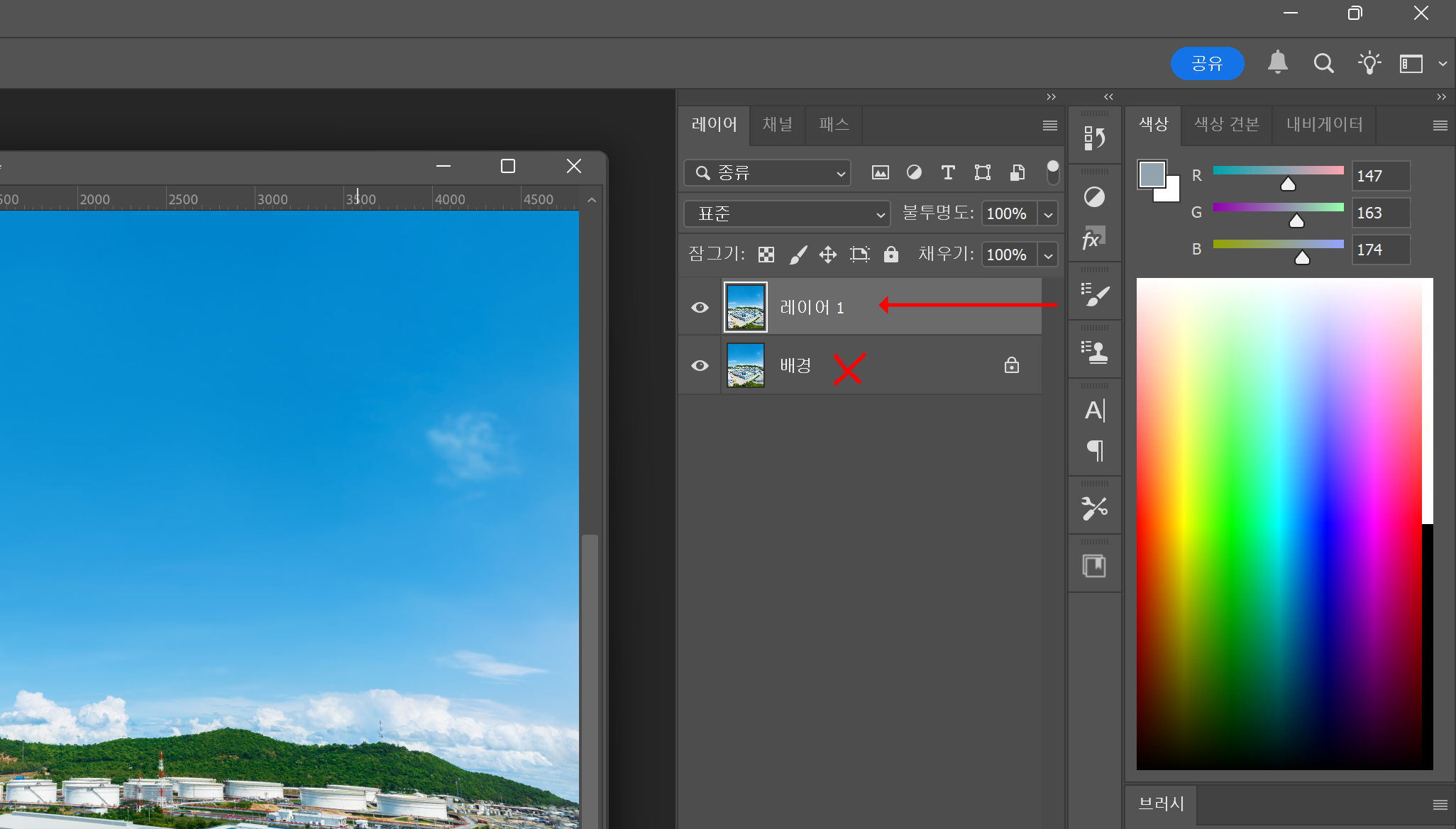This screenshot has width=1456, height=829.
Task: Expand the 불투명도 opacity dropdown arrow
Action: [x=1048, y=213]
